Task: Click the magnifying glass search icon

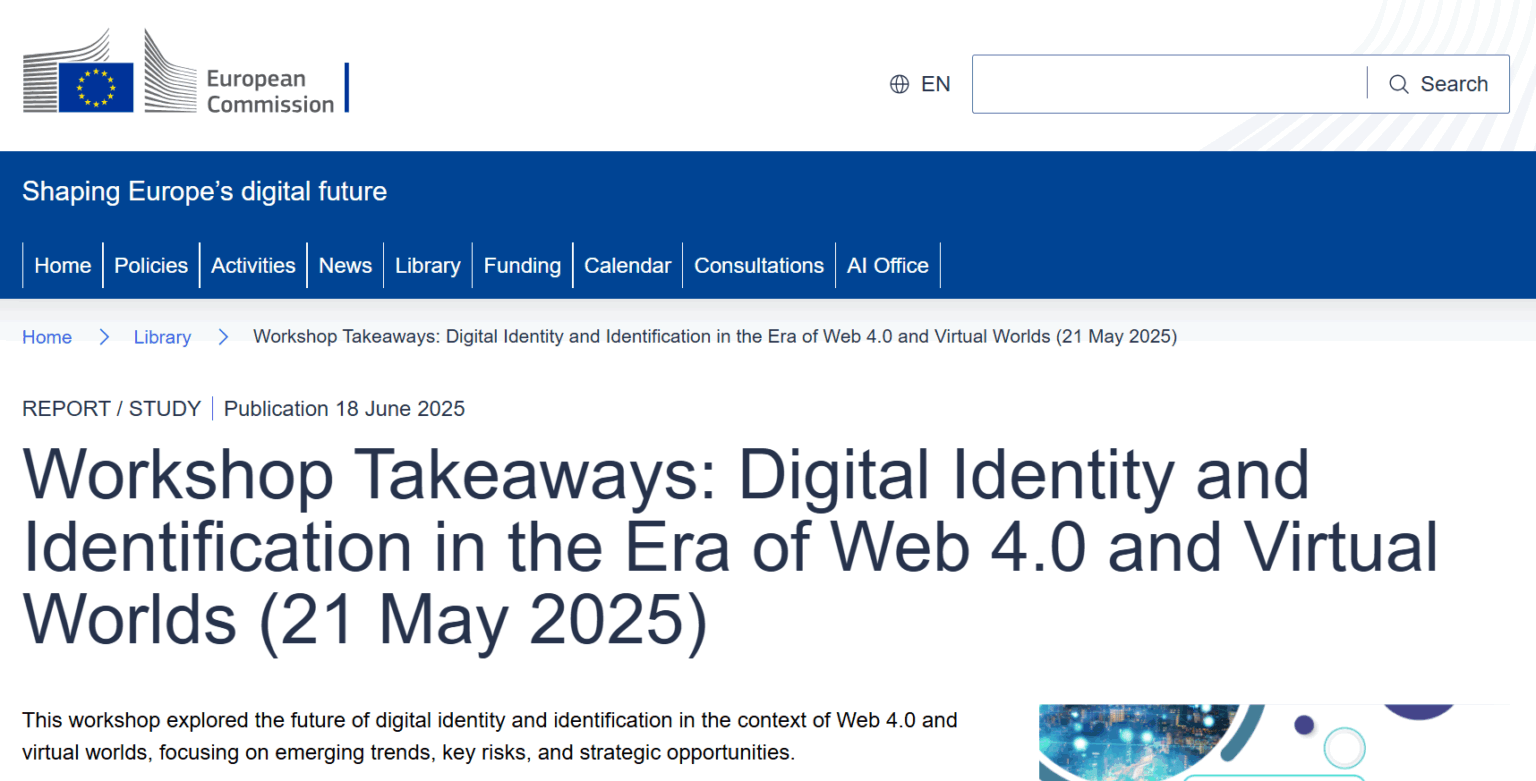Action: 1399,84
